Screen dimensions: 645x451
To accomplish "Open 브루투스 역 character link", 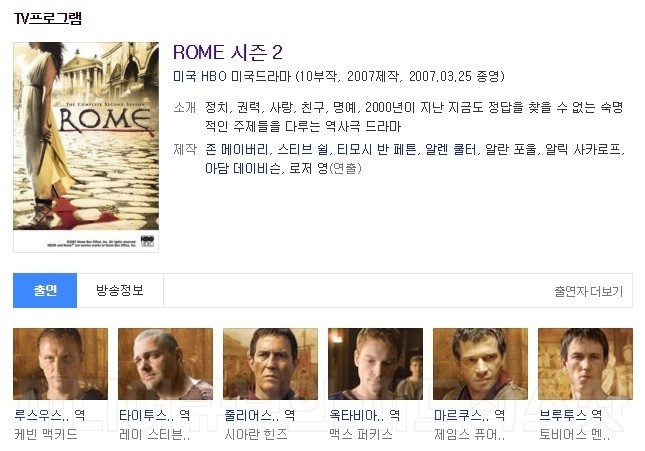I will coord(571,415).
